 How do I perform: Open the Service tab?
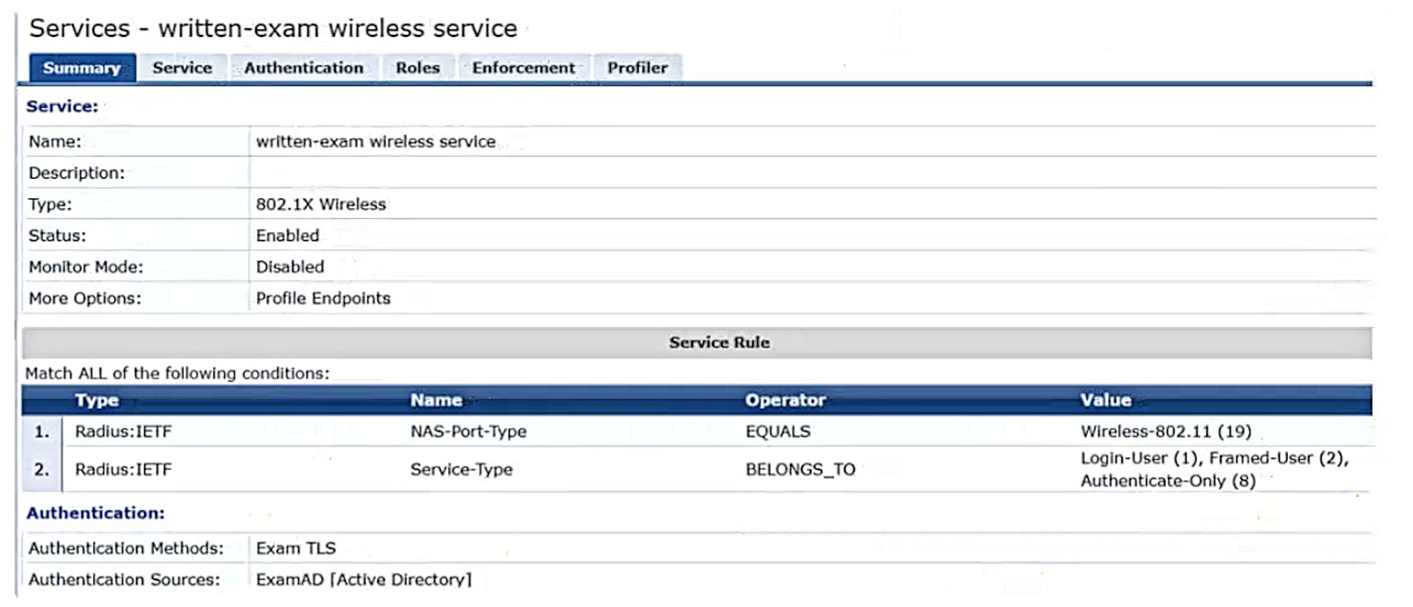[182, 68]
